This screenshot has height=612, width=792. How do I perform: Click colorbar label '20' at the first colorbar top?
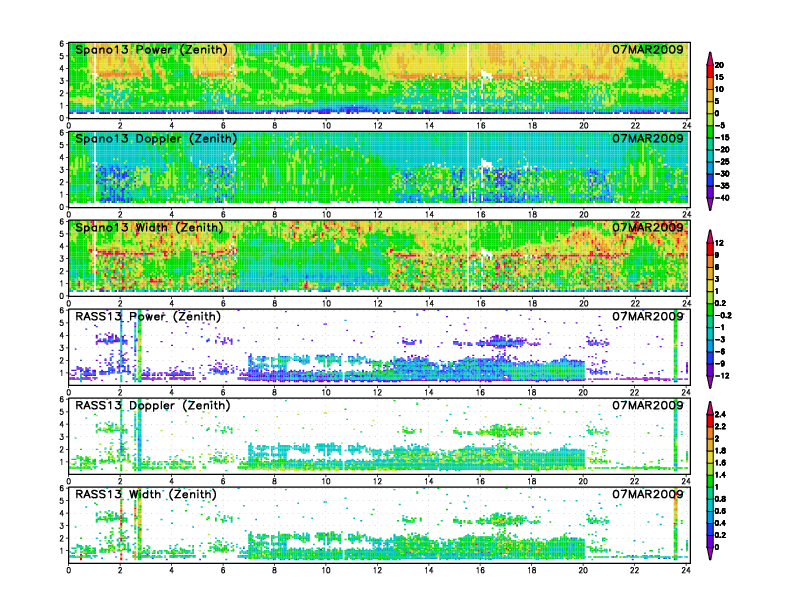point(719,65)
